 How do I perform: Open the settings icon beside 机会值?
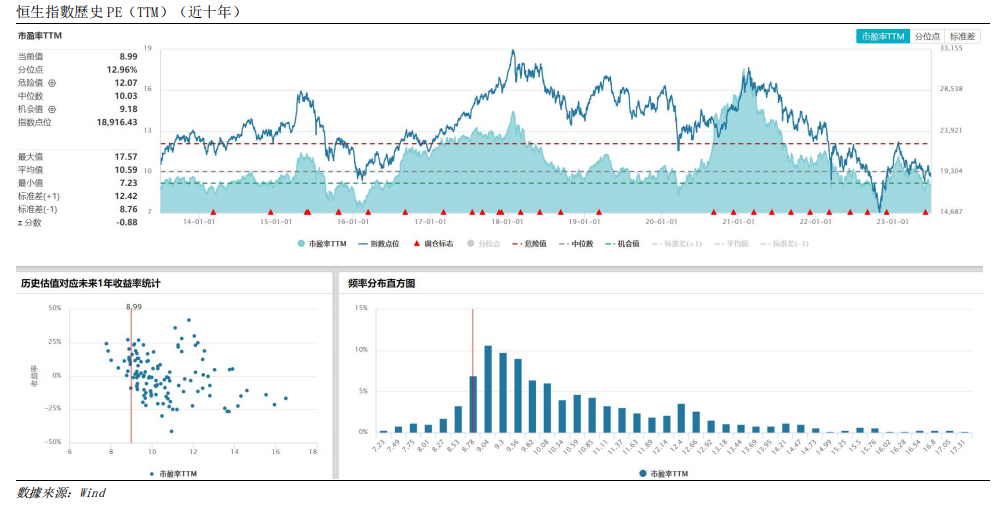click(52, 109)
